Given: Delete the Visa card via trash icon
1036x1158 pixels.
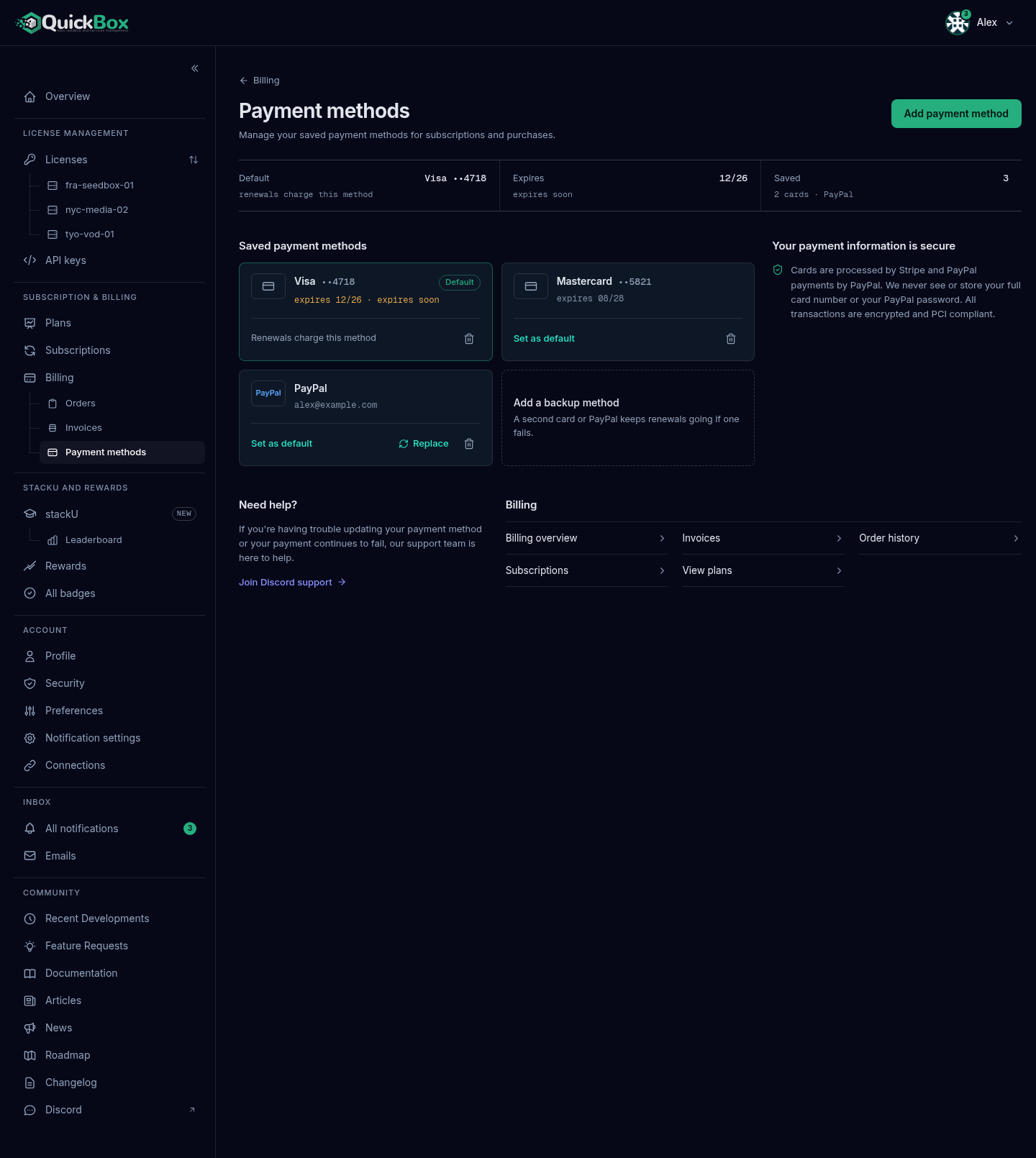Looking at the screenshot, I should [469, 339].
